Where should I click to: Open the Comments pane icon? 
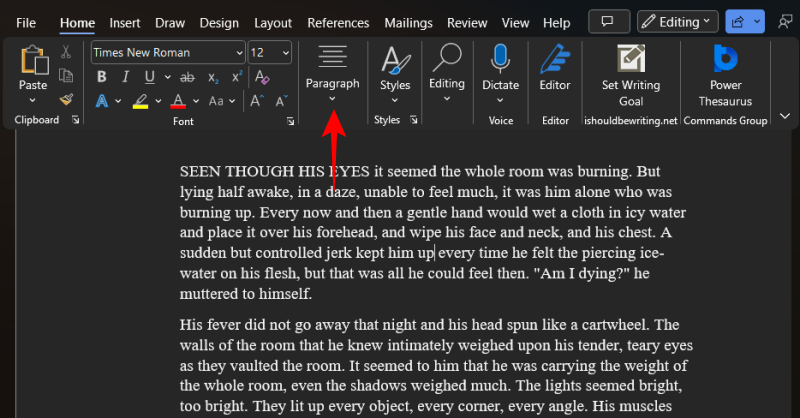pyautogui.click(x=608, y=21)
